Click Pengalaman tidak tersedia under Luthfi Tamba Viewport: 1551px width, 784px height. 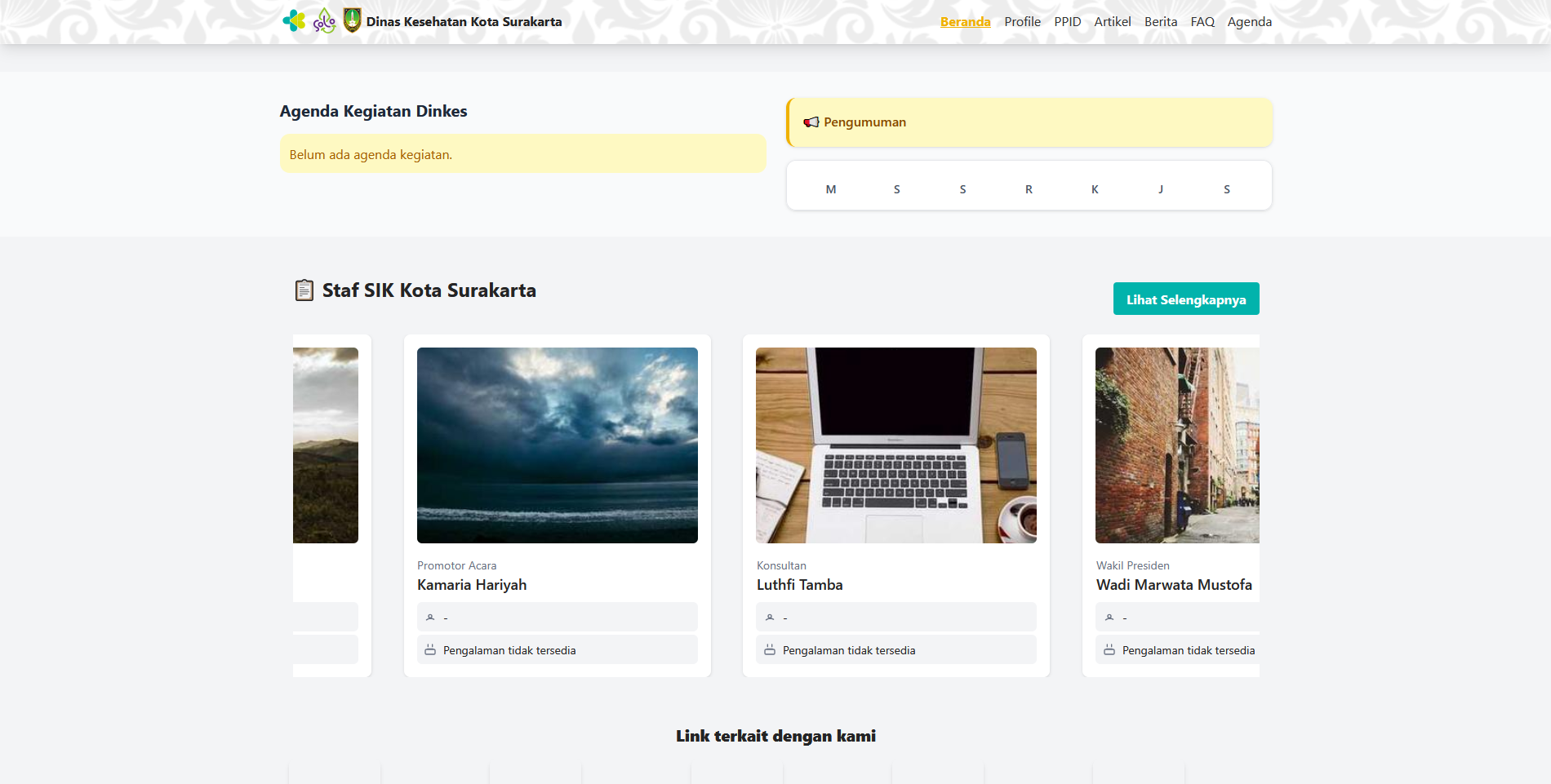[x=849, y=650]
